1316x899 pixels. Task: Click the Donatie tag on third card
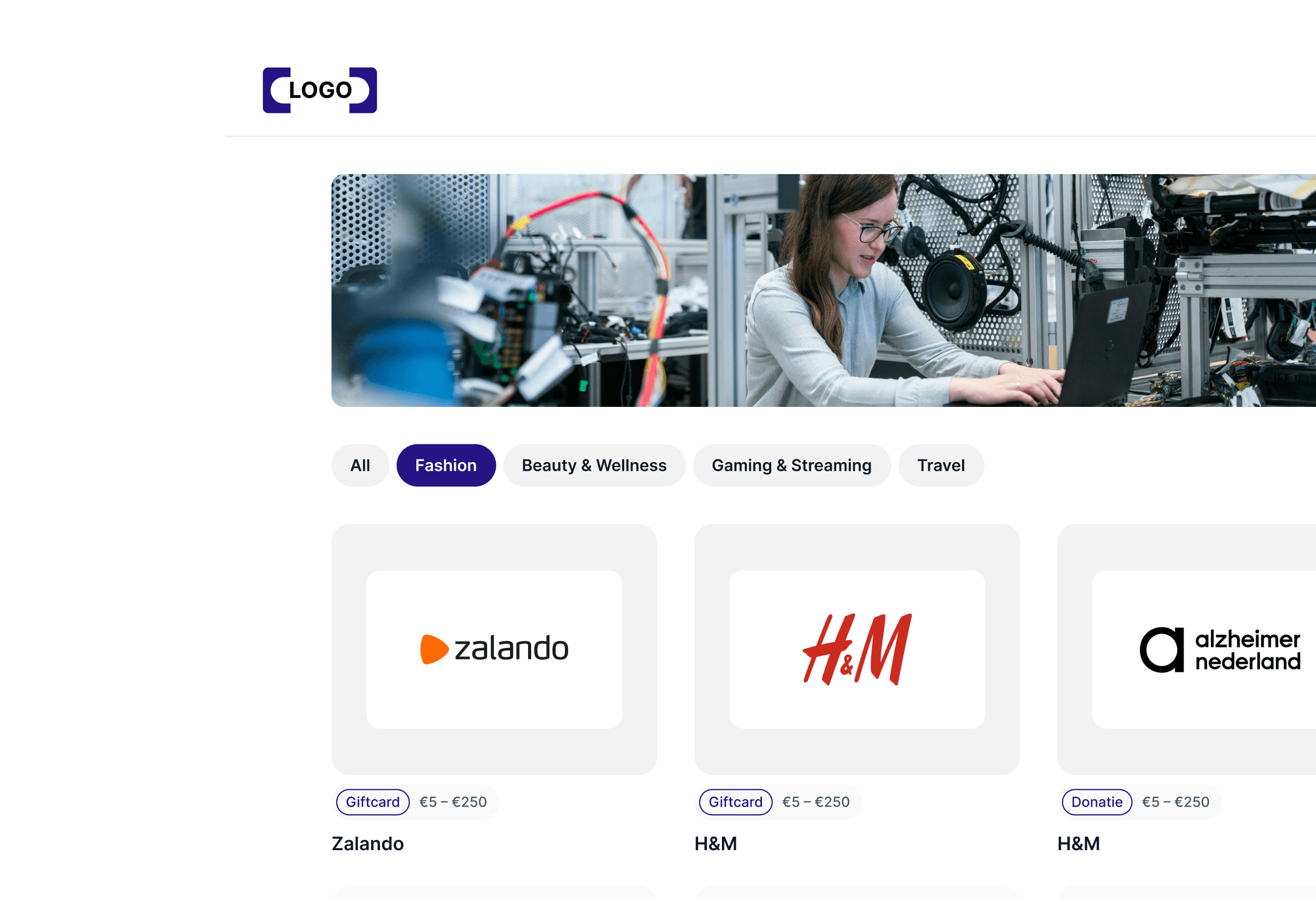[x=1097, y=802]
